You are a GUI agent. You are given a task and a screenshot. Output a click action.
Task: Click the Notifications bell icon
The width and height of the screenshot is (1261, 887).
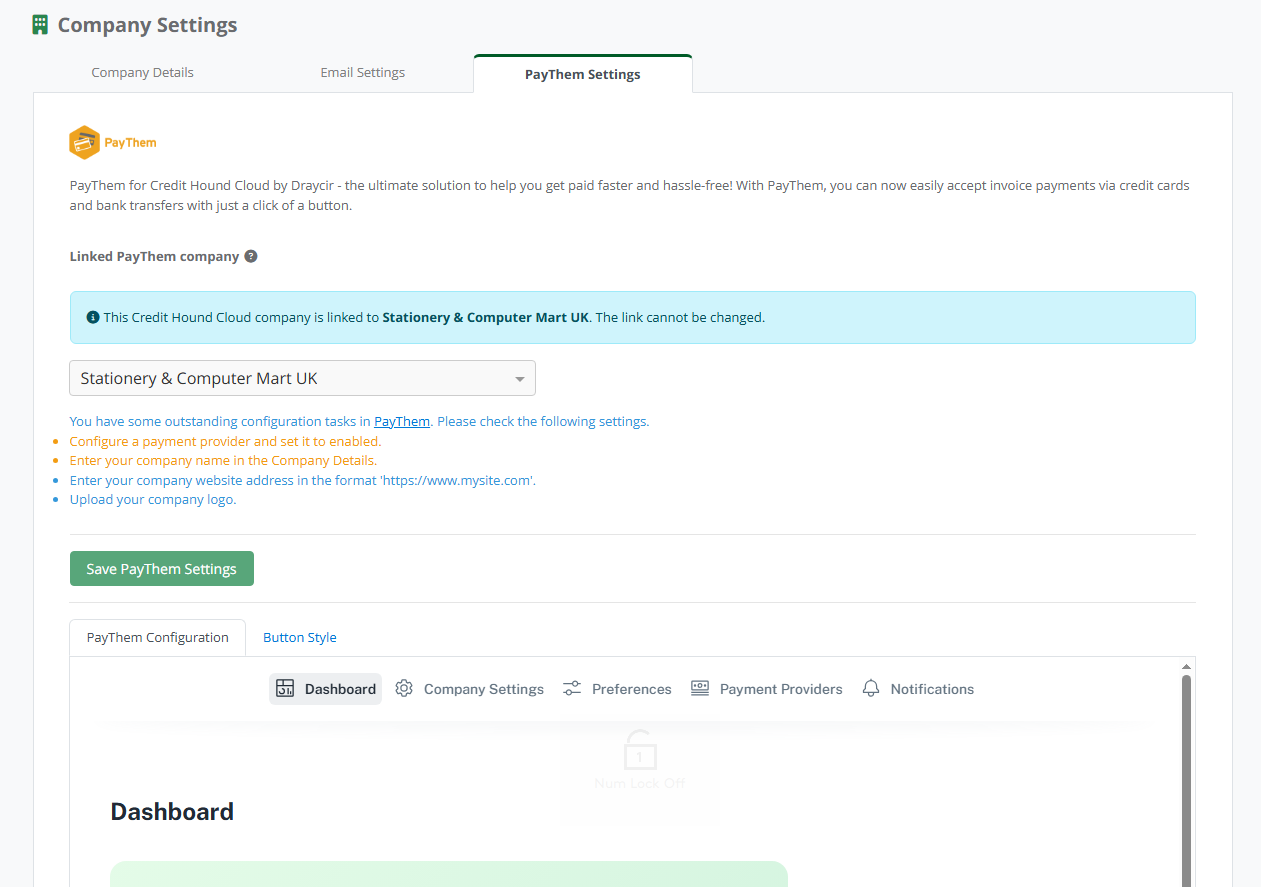click(871, 688)
